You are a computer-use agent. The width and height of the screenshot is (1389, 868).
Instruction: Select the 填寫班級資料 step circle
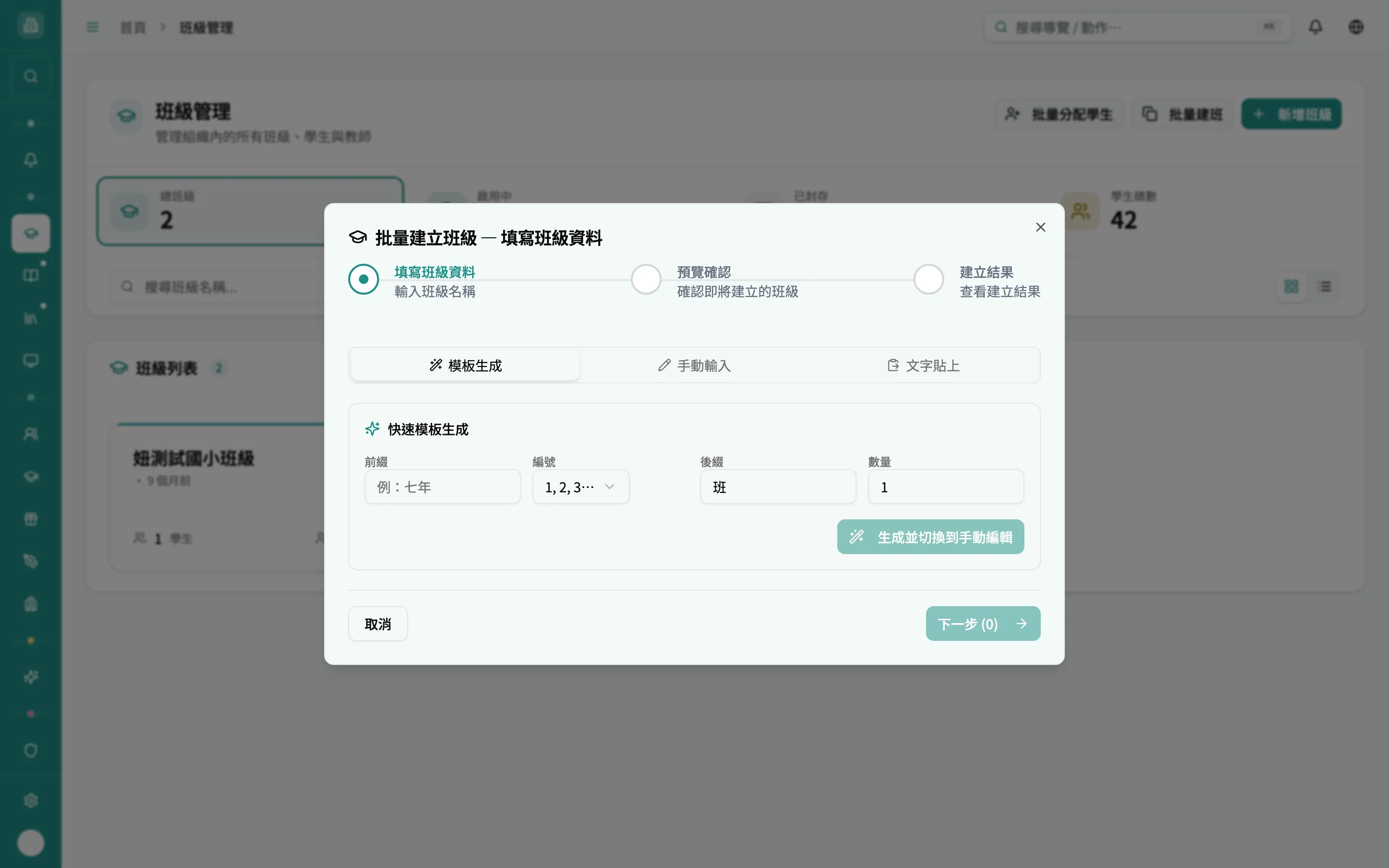tap(363, 279)
